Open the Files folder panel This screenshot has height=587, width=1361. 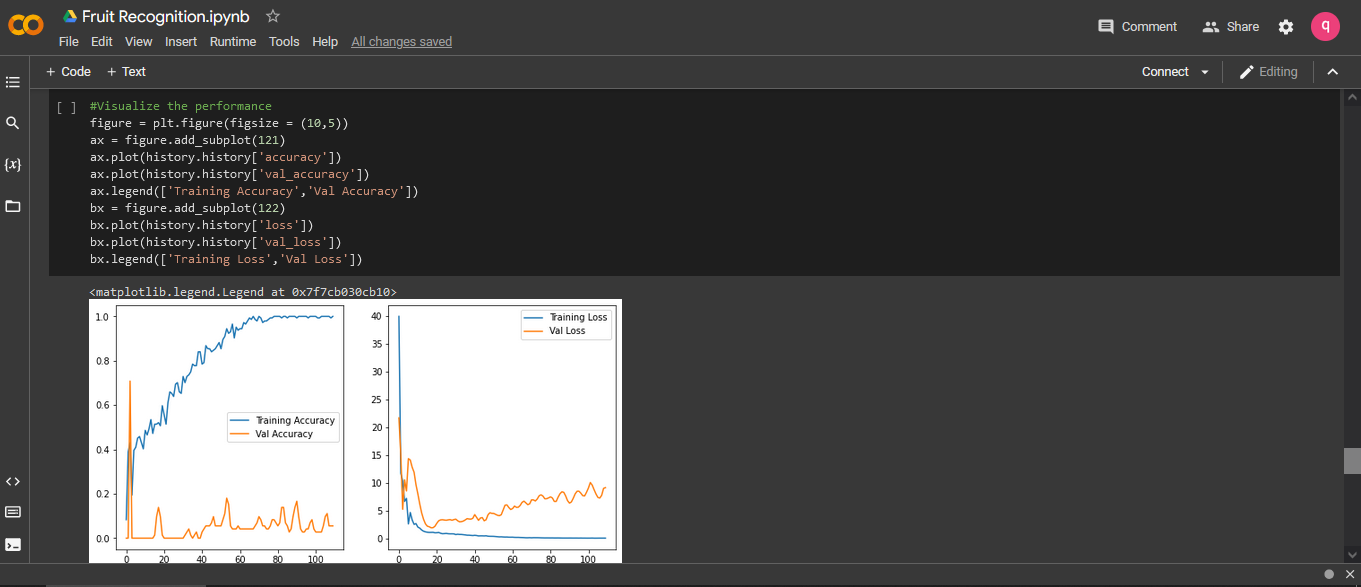[13, 206]
